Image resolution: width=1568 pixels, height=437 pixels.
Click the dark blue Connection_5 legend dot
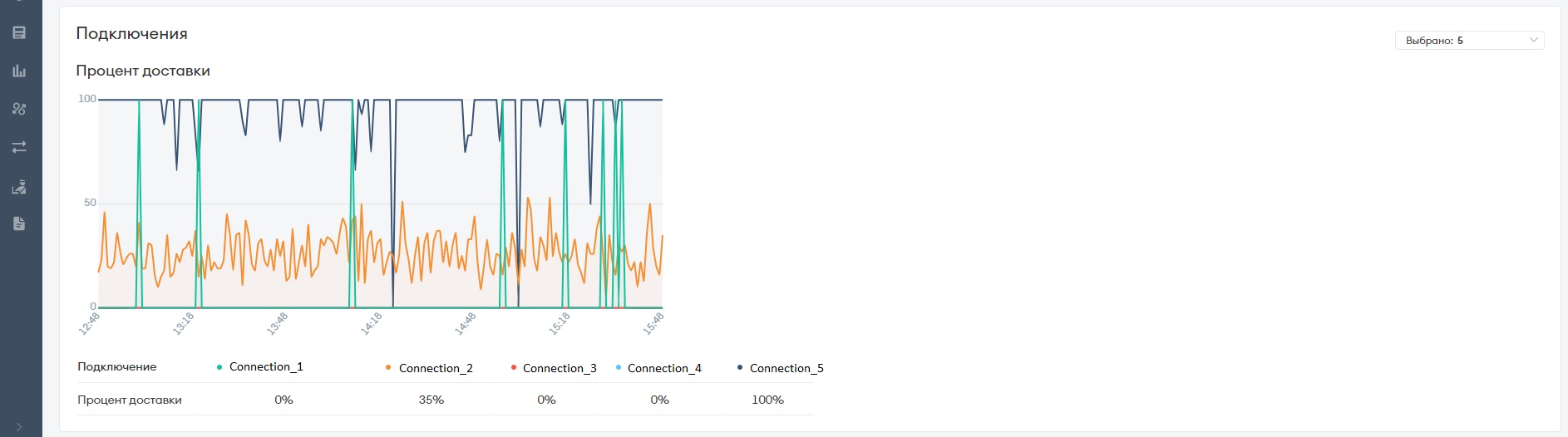pyautogui.click(x=740, y=367)
